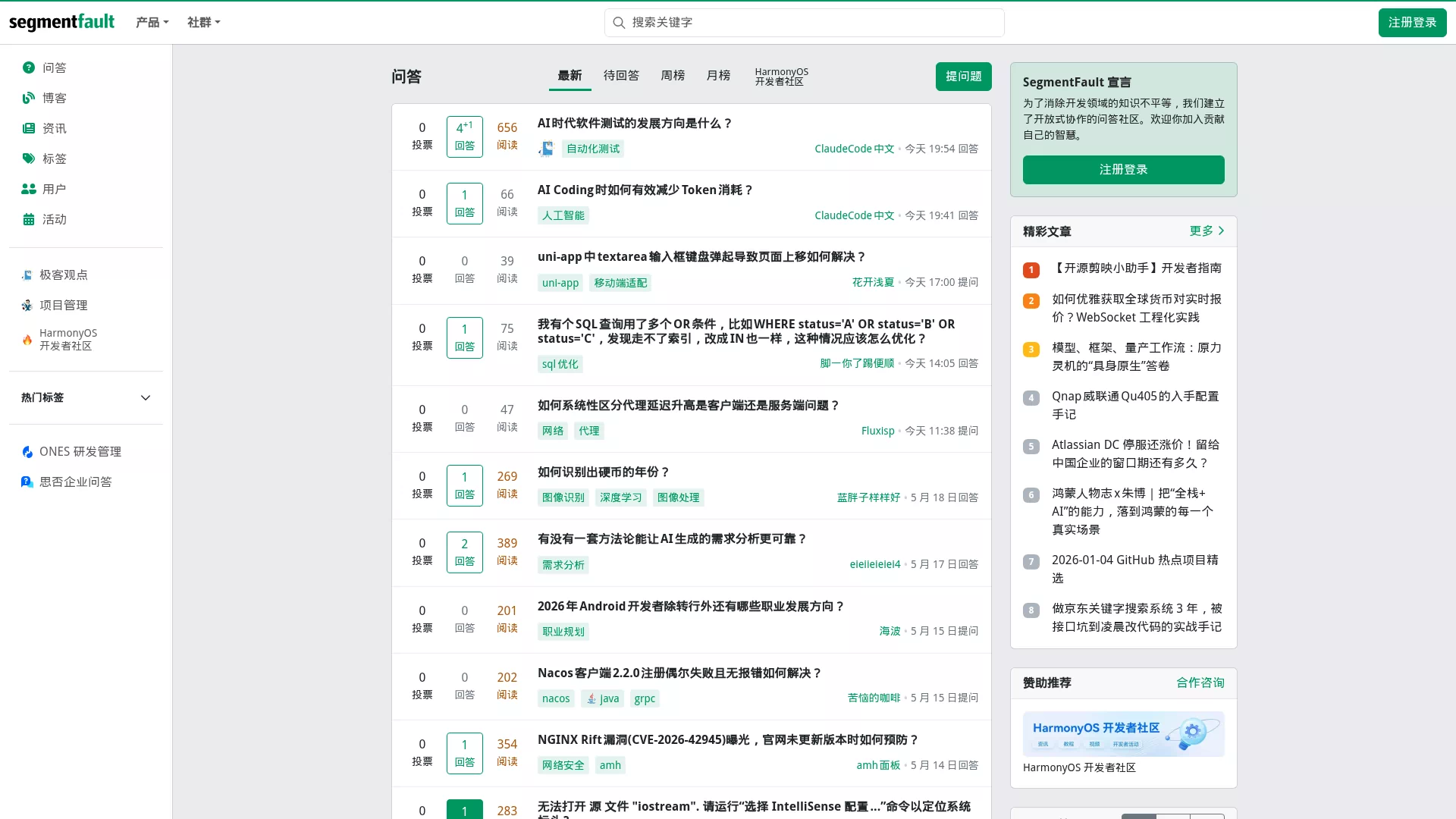Click the sql优化 tag
Image resolution: width=1456 pixels, height=819 pixels.
point(560,364)
